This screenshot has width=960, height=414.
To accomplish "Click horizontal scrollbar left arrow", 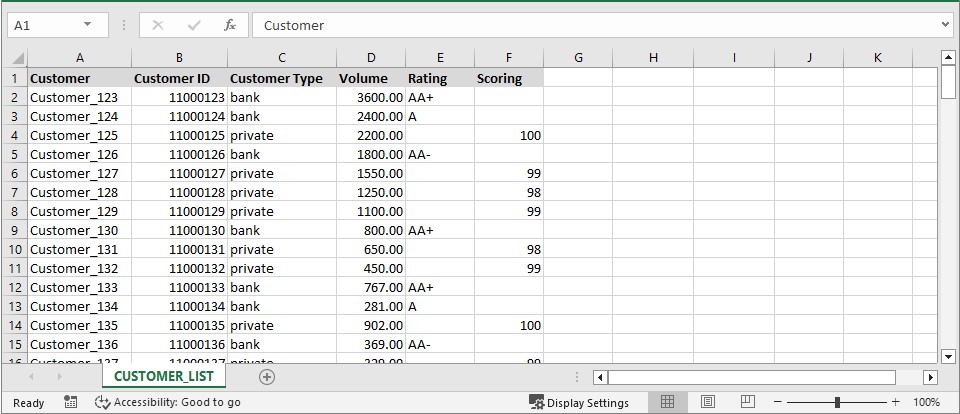I will pyautogui.click(x=600, y=377).
